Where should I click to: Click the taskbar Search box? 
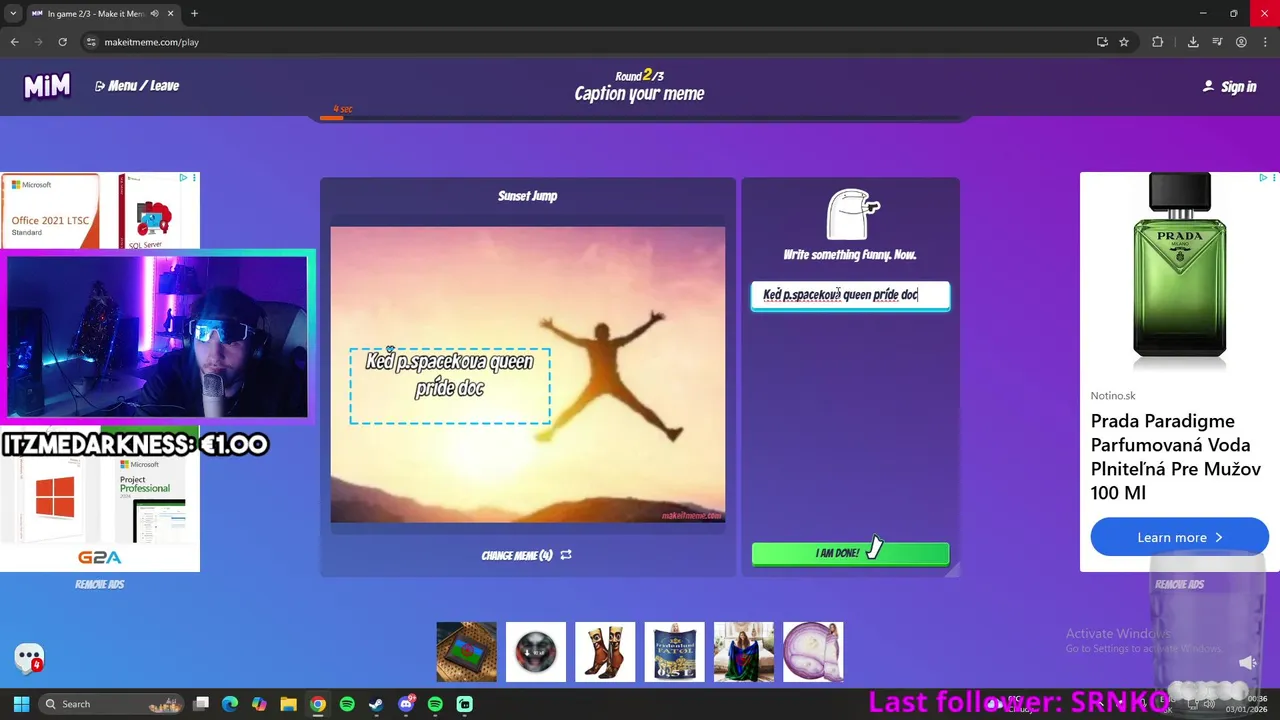[110, 704]
